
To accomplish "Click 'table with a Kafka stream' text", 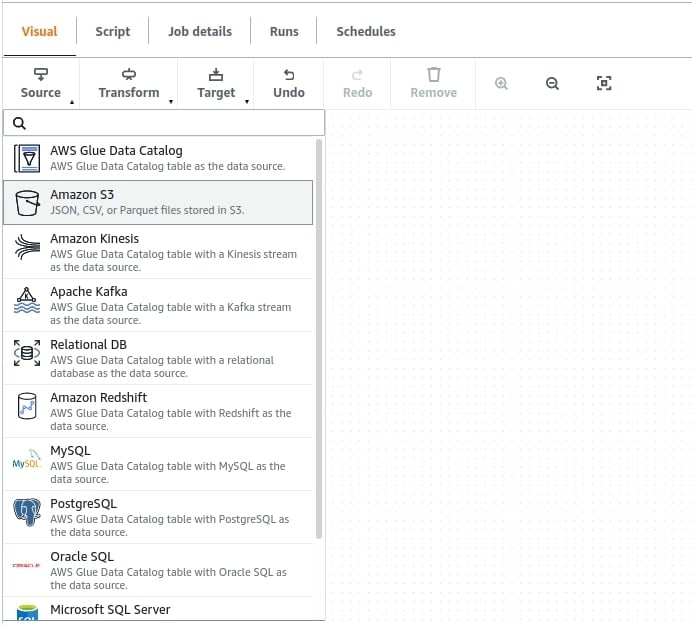I will coord(229,307).
